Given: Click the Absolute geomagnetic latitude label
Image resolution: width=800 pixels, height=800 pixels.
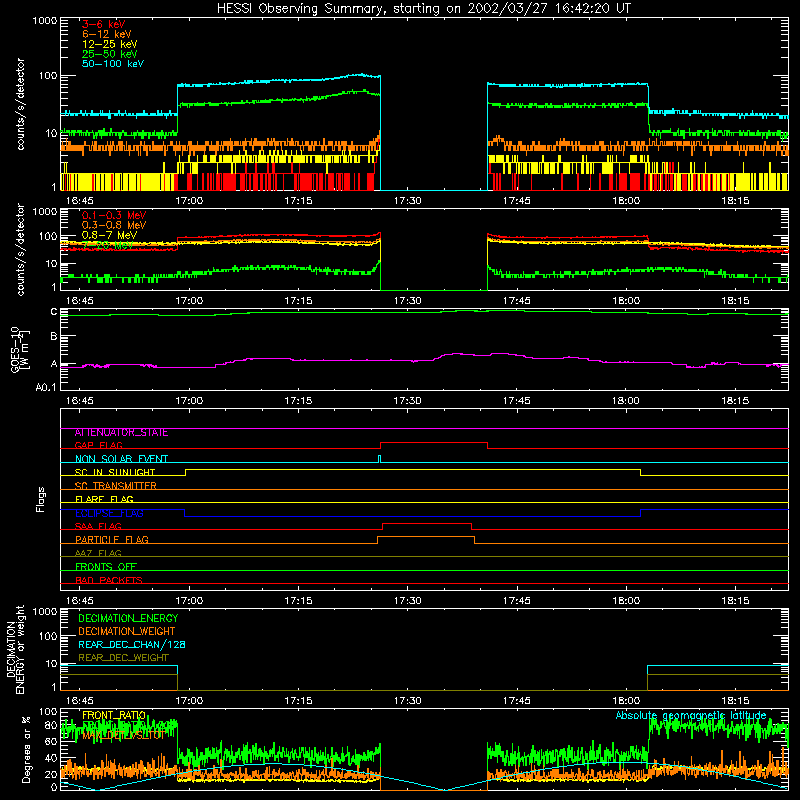Looking at the screenshot, I should [691, 716].
